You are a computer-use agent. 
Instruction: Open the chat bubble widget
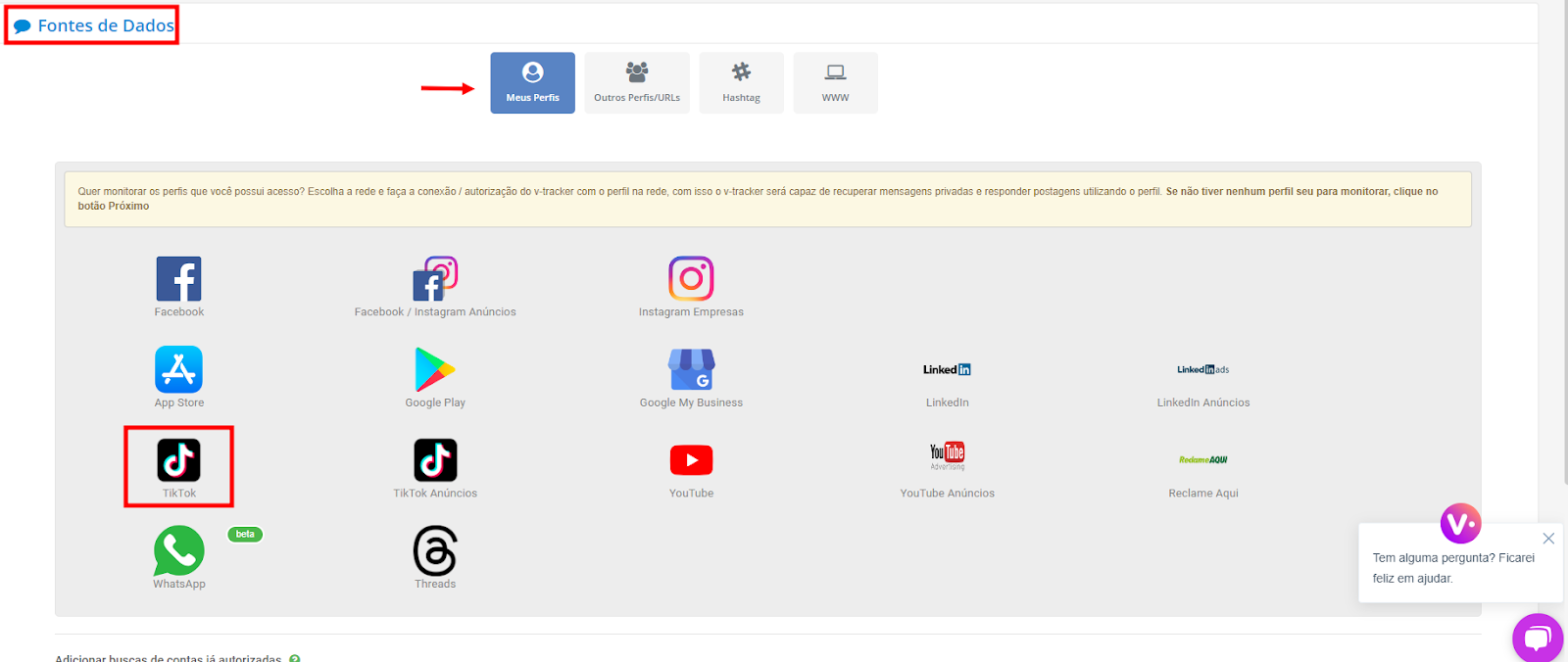click(x=1538, y=638)
